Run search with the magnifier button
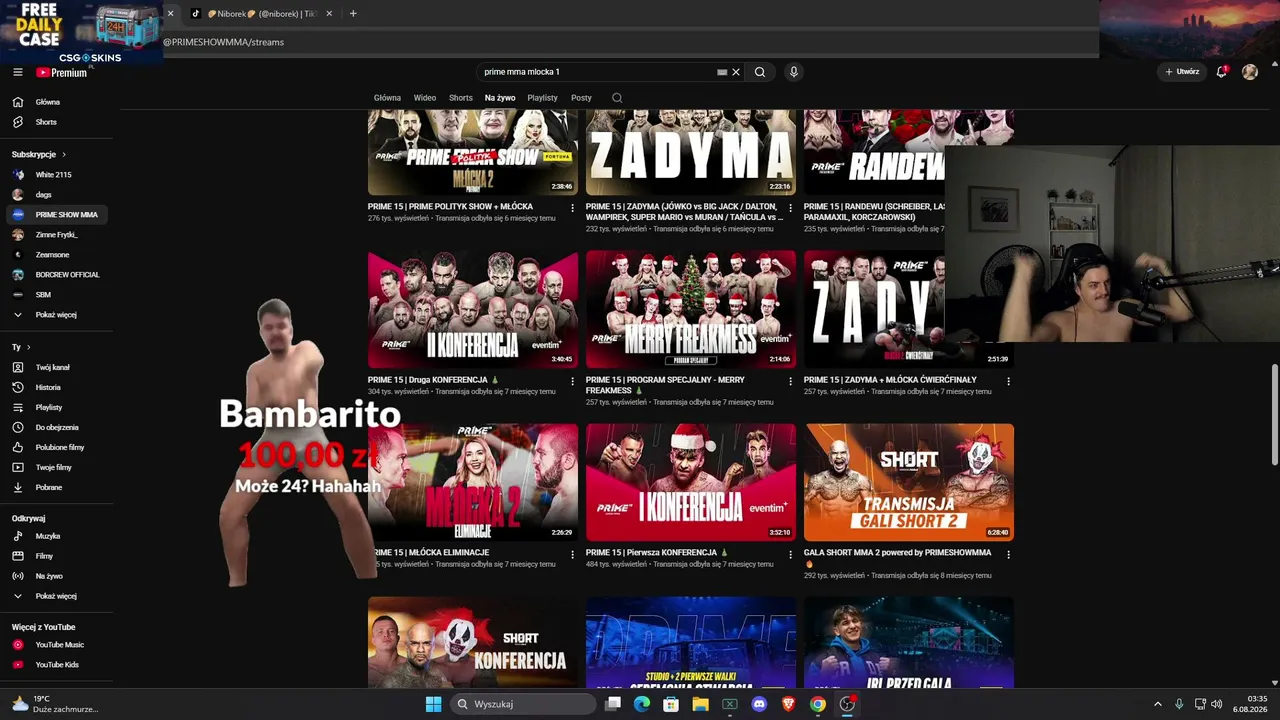The image size is (1280, 720). (760, 72)
